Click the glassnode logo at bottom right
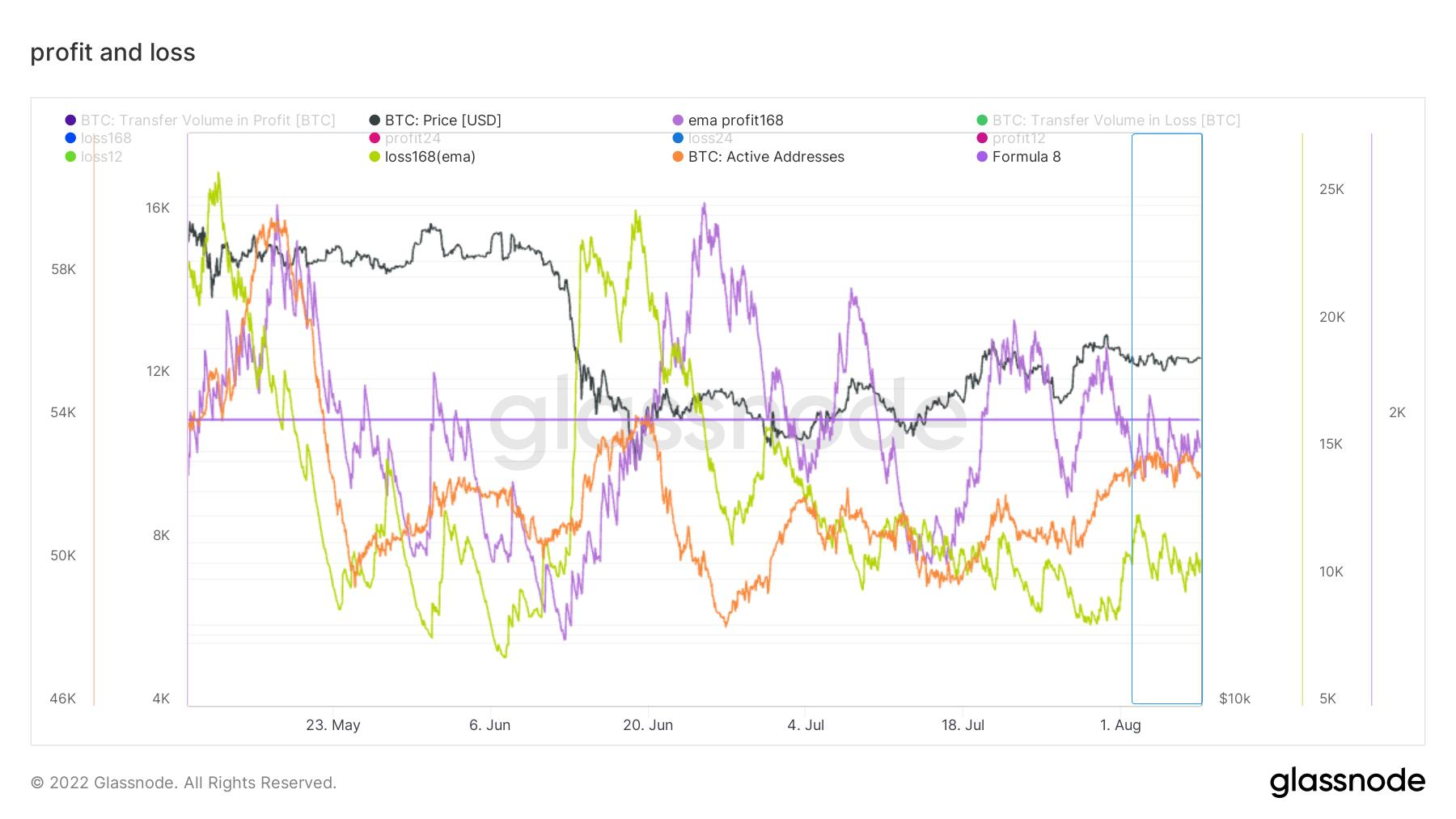The height and width of the screenshot is (819, 1456). point(1347,782)
